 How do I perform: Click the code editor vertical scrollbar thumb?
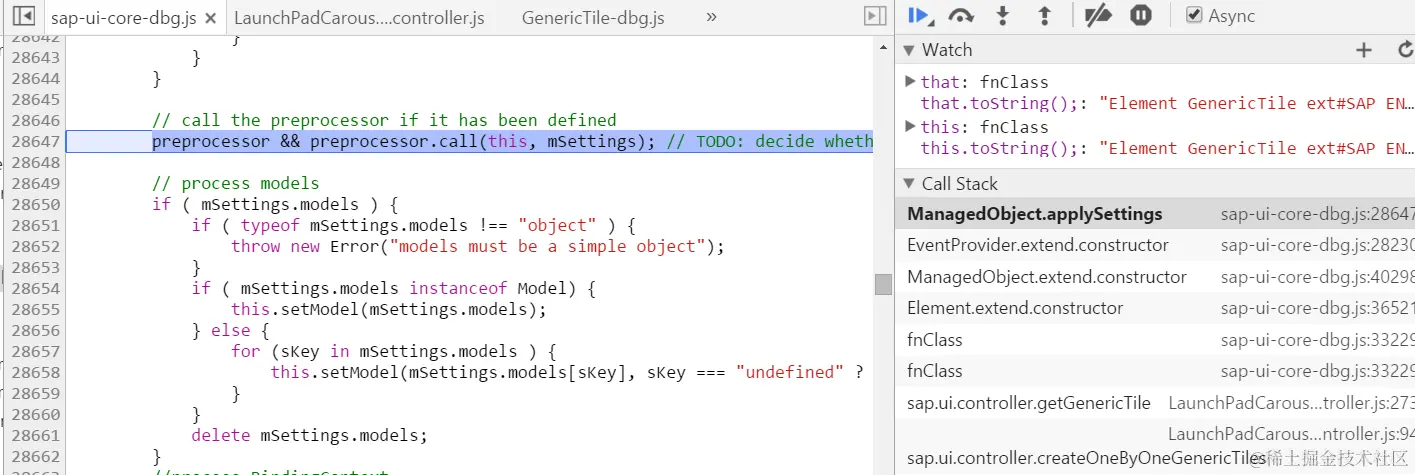[x=883, y=284]
